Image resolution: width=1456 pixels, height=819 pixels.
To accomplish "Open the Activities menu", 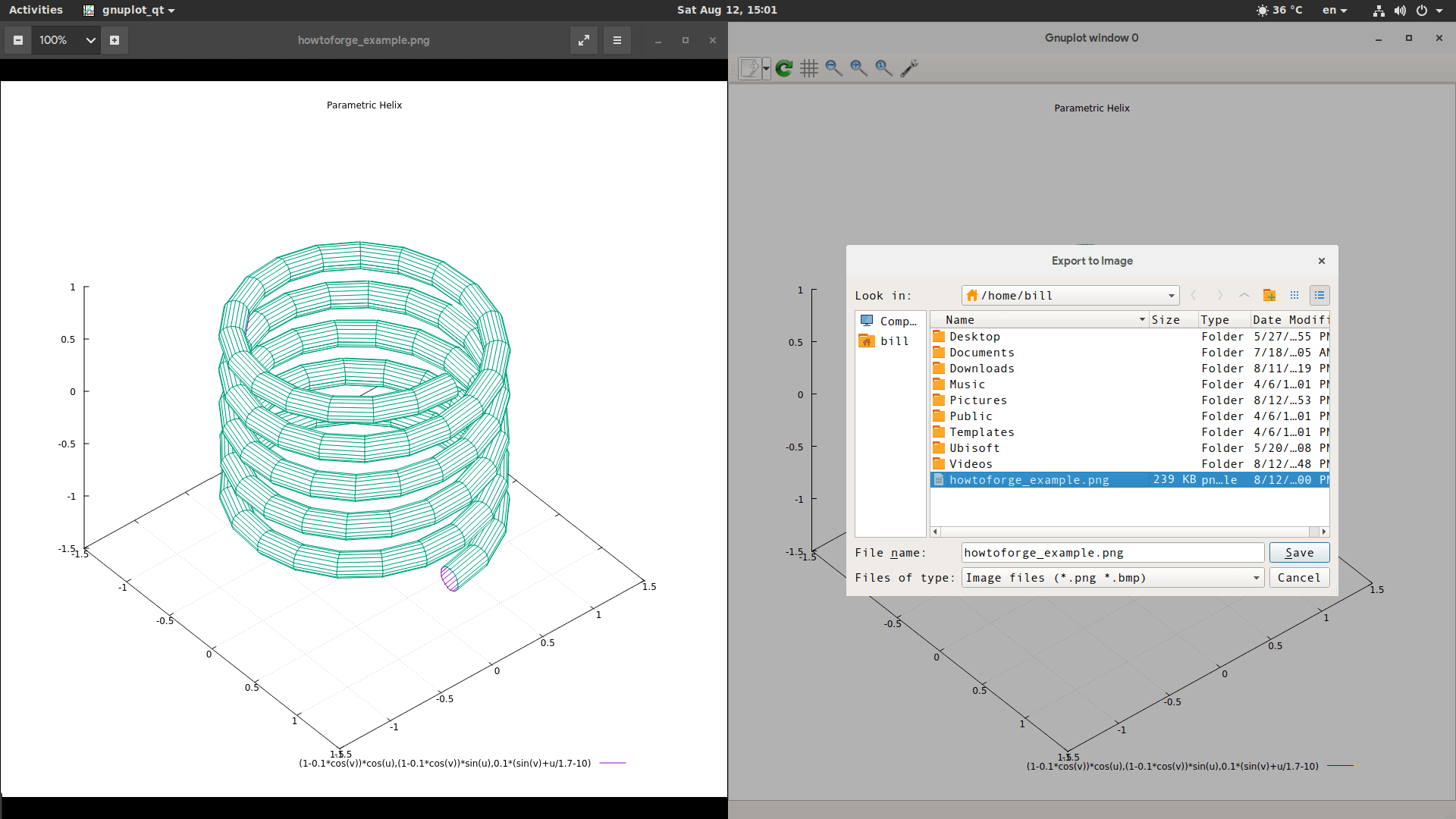I will click(x=36, y=10).
